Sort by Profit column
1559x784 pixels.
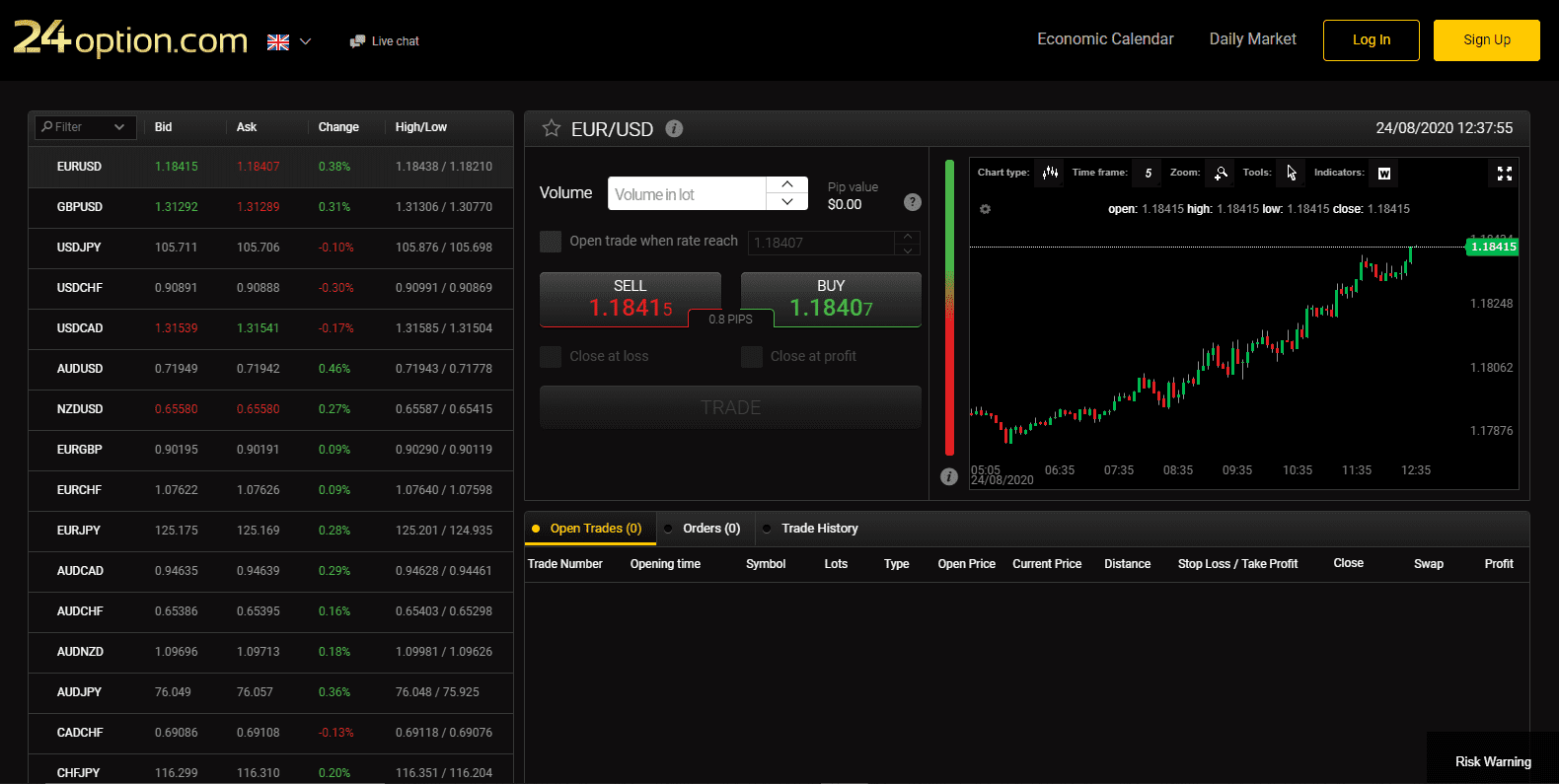tap(1499, 564)
